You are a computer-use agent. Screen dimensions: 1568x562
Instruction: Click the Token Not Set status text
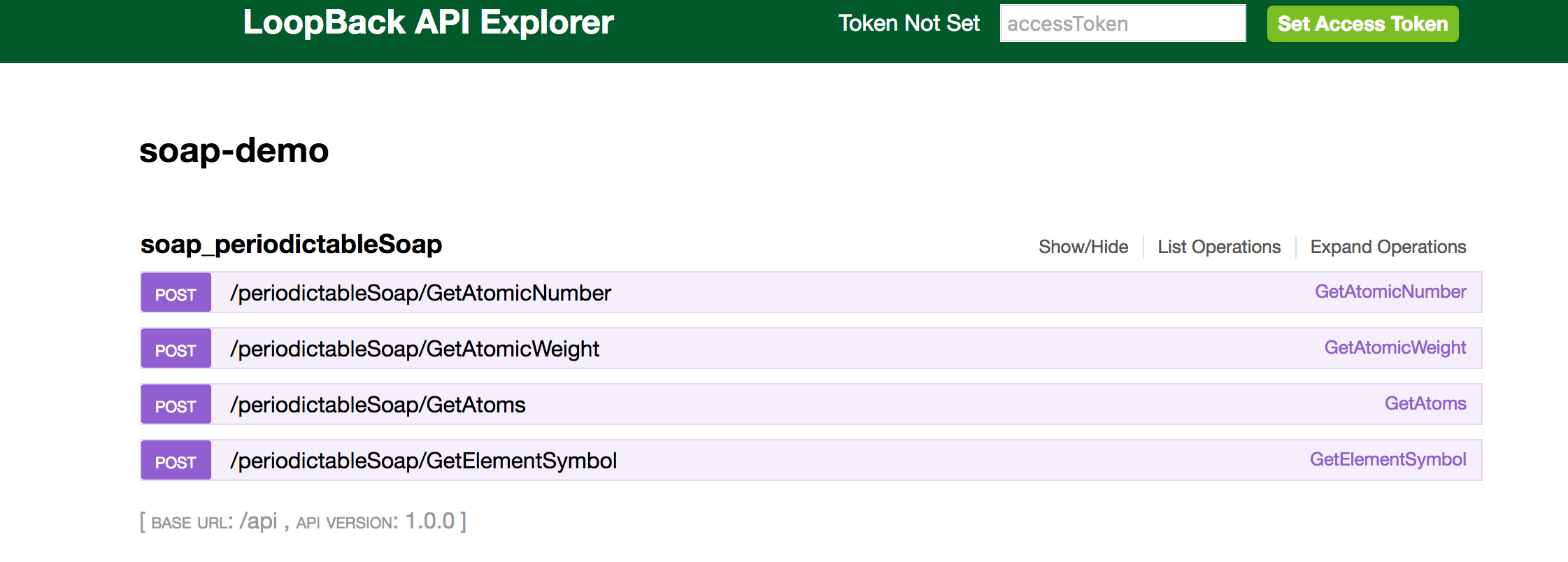(908, 23)
